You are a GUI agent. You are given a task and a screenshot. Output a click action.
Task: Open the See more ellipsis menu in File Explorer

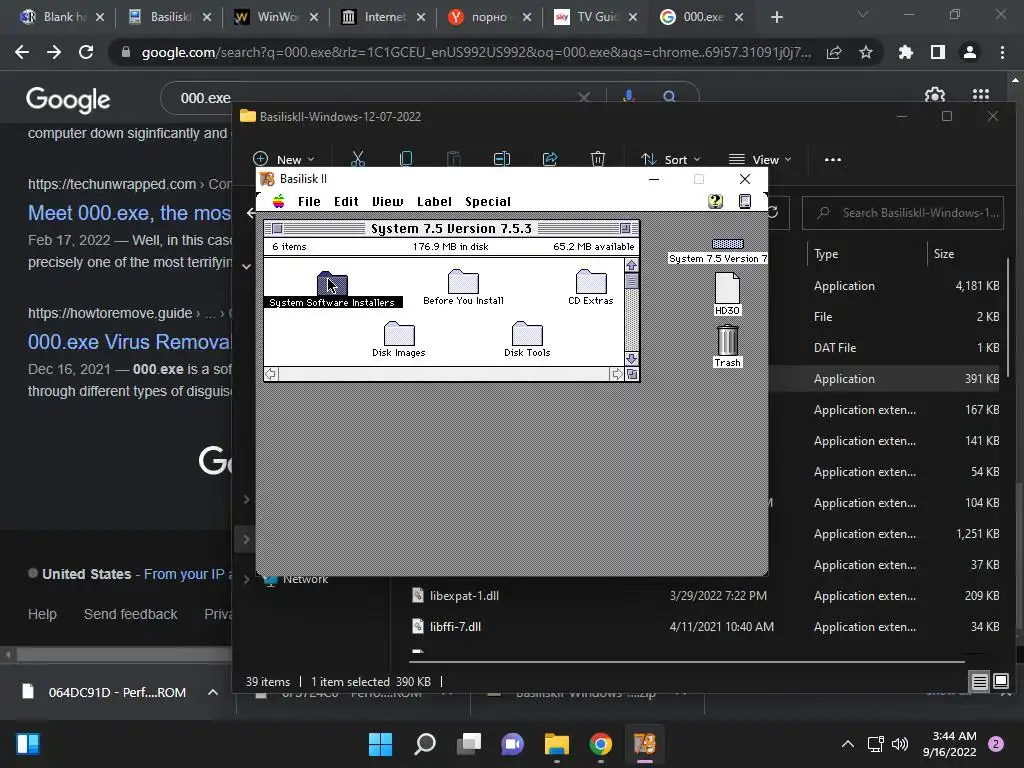[833, 159]
